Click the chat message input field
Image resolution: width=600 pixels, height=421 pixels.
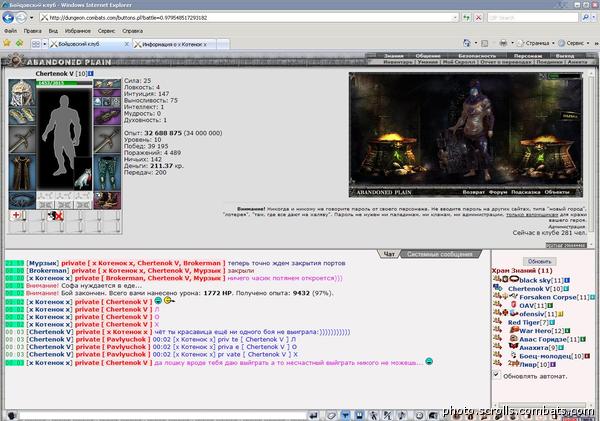click(x=163, y=415)
